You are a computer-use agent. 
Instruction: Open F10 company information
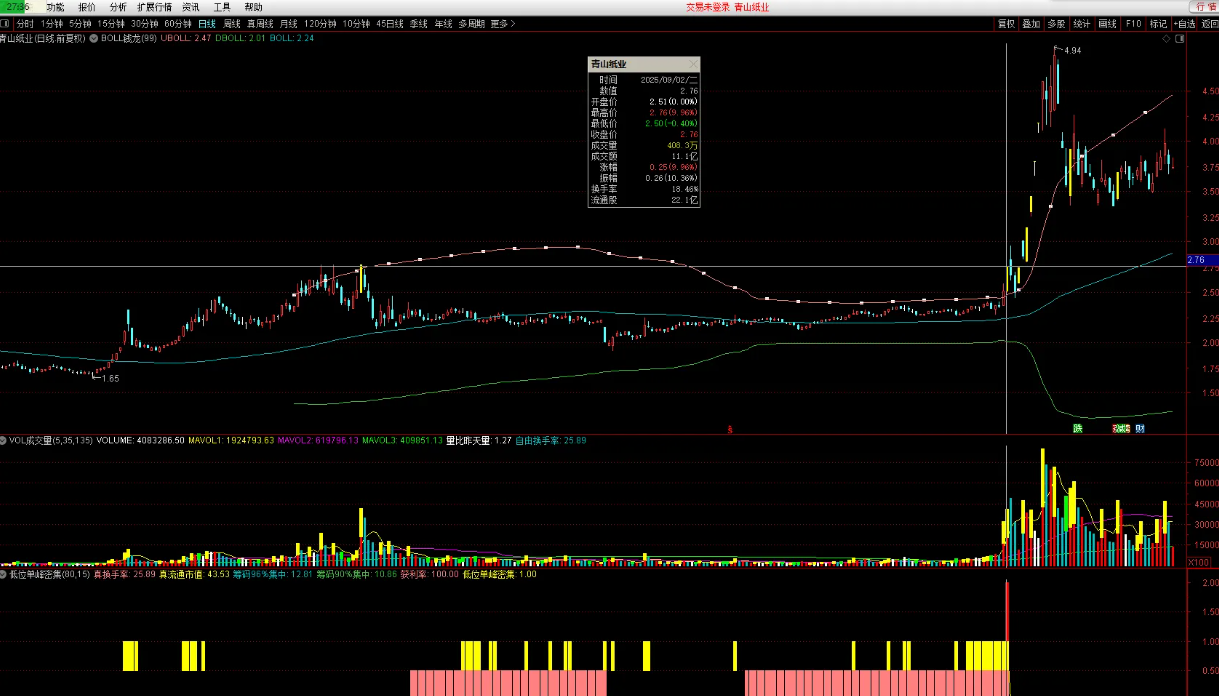tap(1133, 23)
